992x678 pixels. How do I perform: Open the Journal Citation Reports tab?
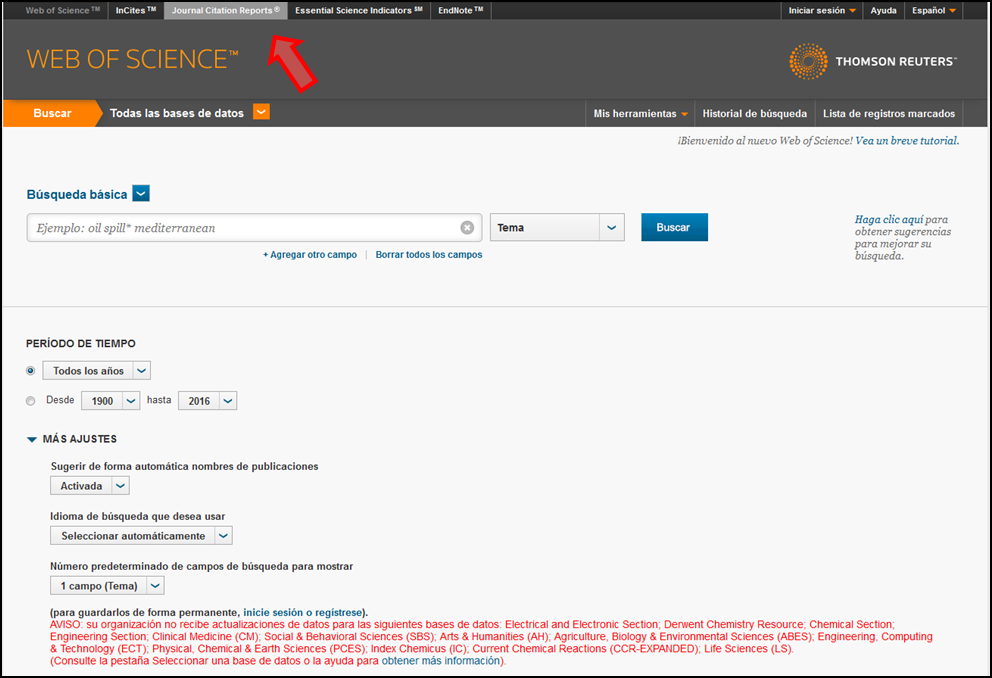pyautogui.click(x=226, y=11)
